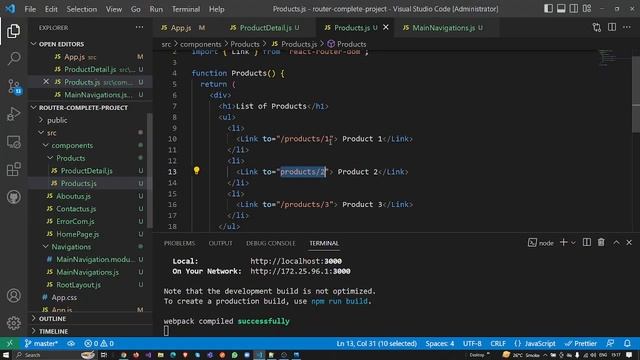Close the Products.js editor tab

385,27
